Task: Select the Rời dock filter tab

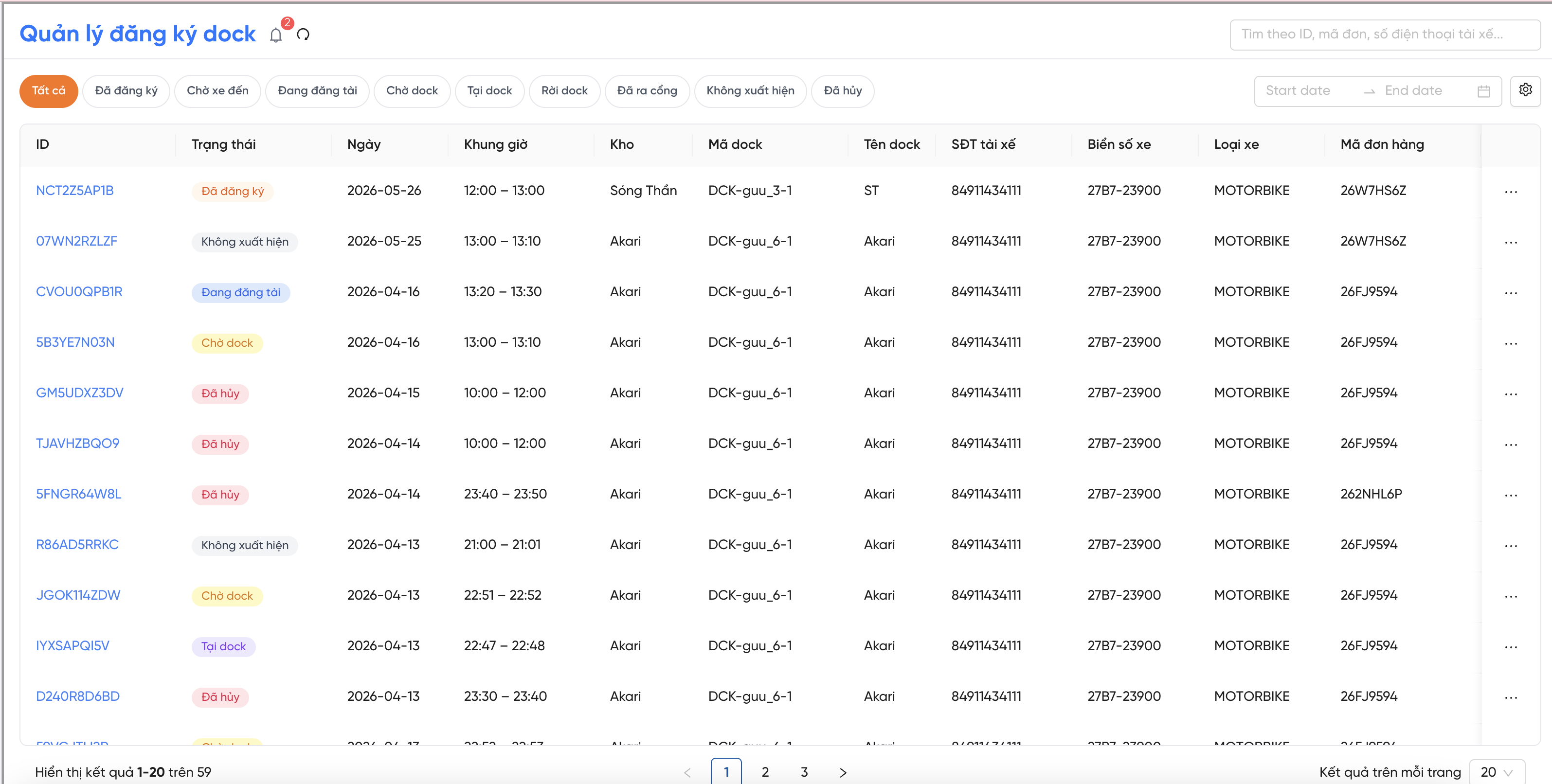Action: [564, 91]
